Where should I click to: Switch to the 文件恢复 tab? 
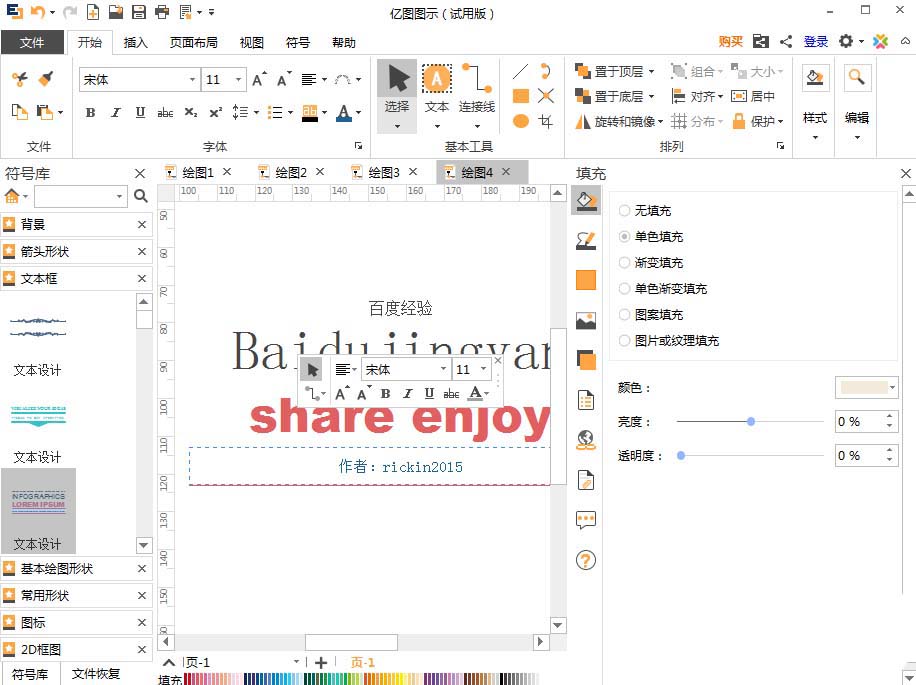point(96,673)
